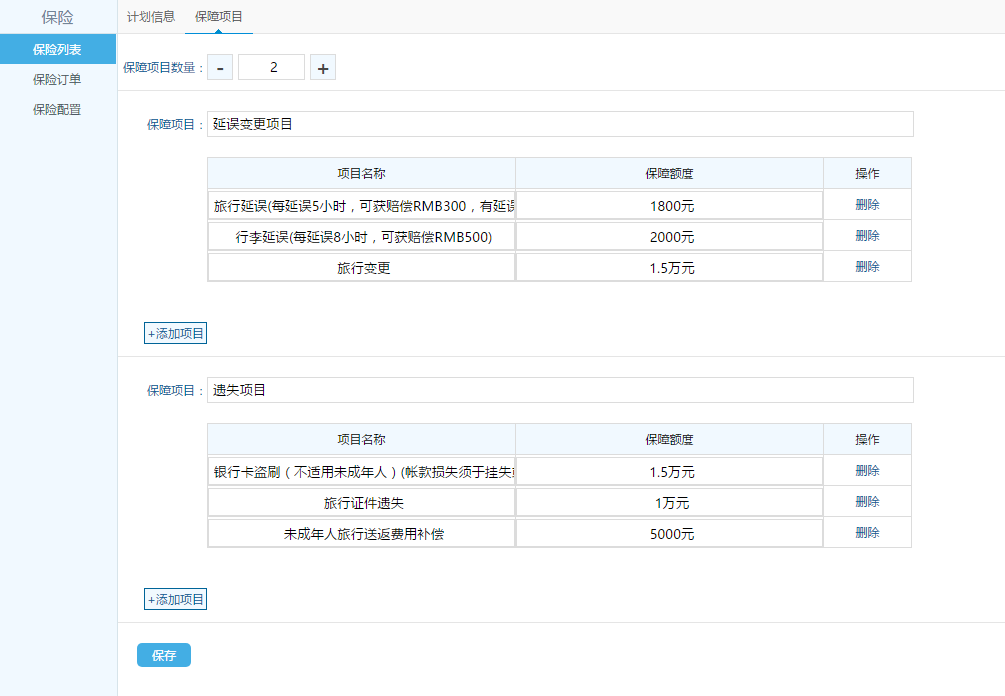Edit the 遗失项目 coverage name field
The image size is (1005, 696).
click(x=560, y=390)
